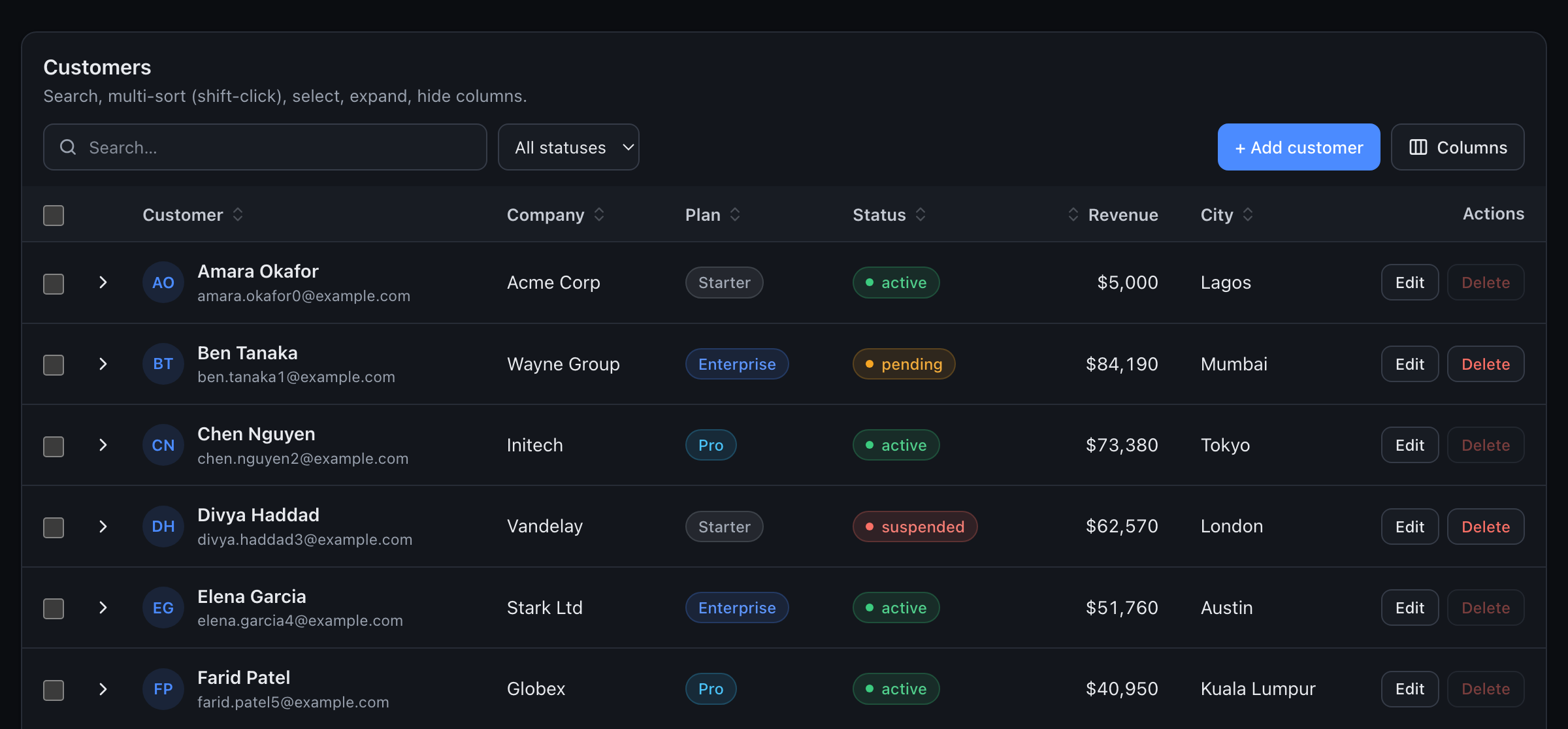Click the pending status badge
1568x729 pixels.
pyautogui.click(x=904, y=364)
